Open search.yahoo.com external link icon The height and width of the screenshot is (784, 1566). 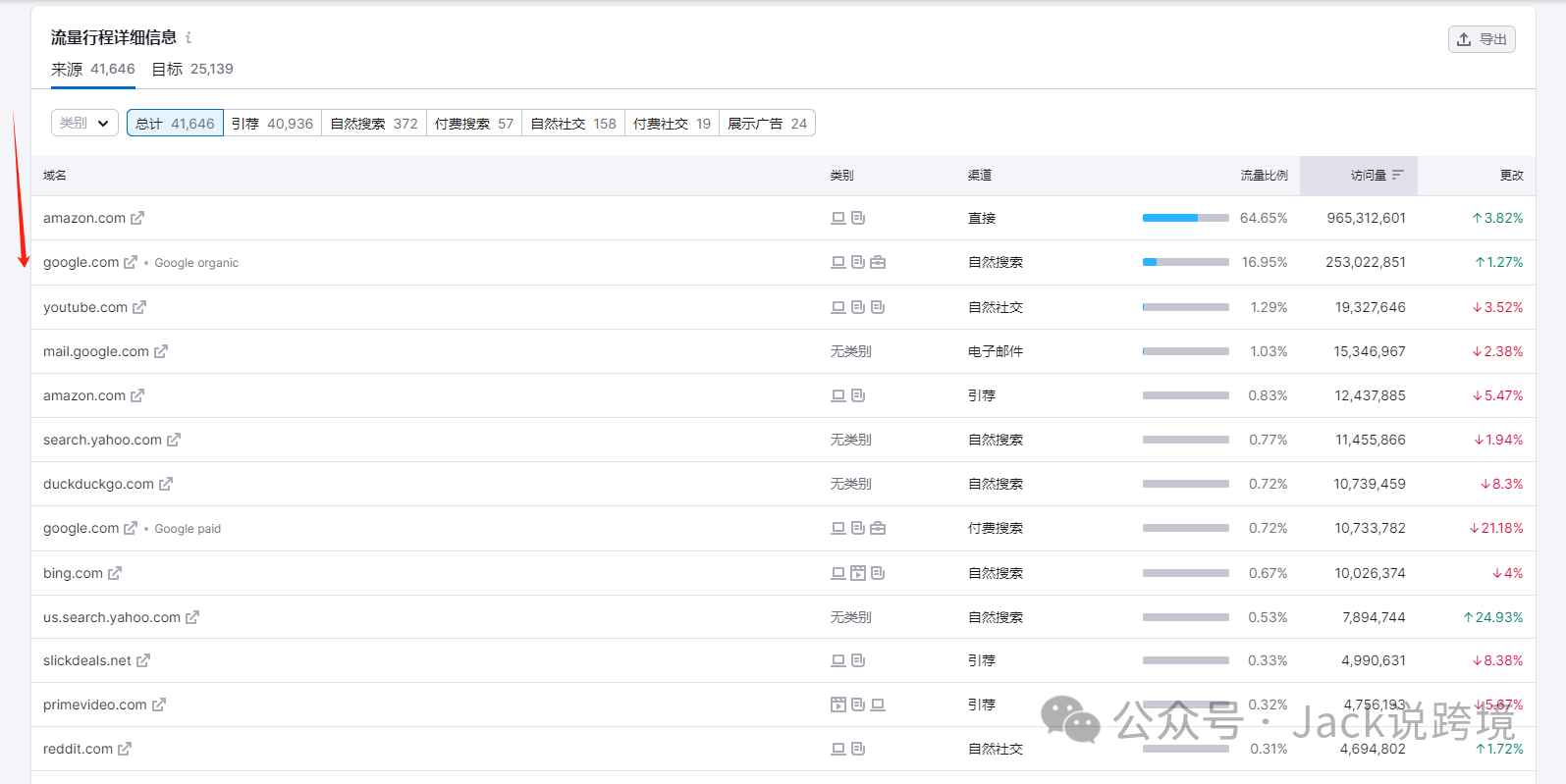click(x=174, y=440)
